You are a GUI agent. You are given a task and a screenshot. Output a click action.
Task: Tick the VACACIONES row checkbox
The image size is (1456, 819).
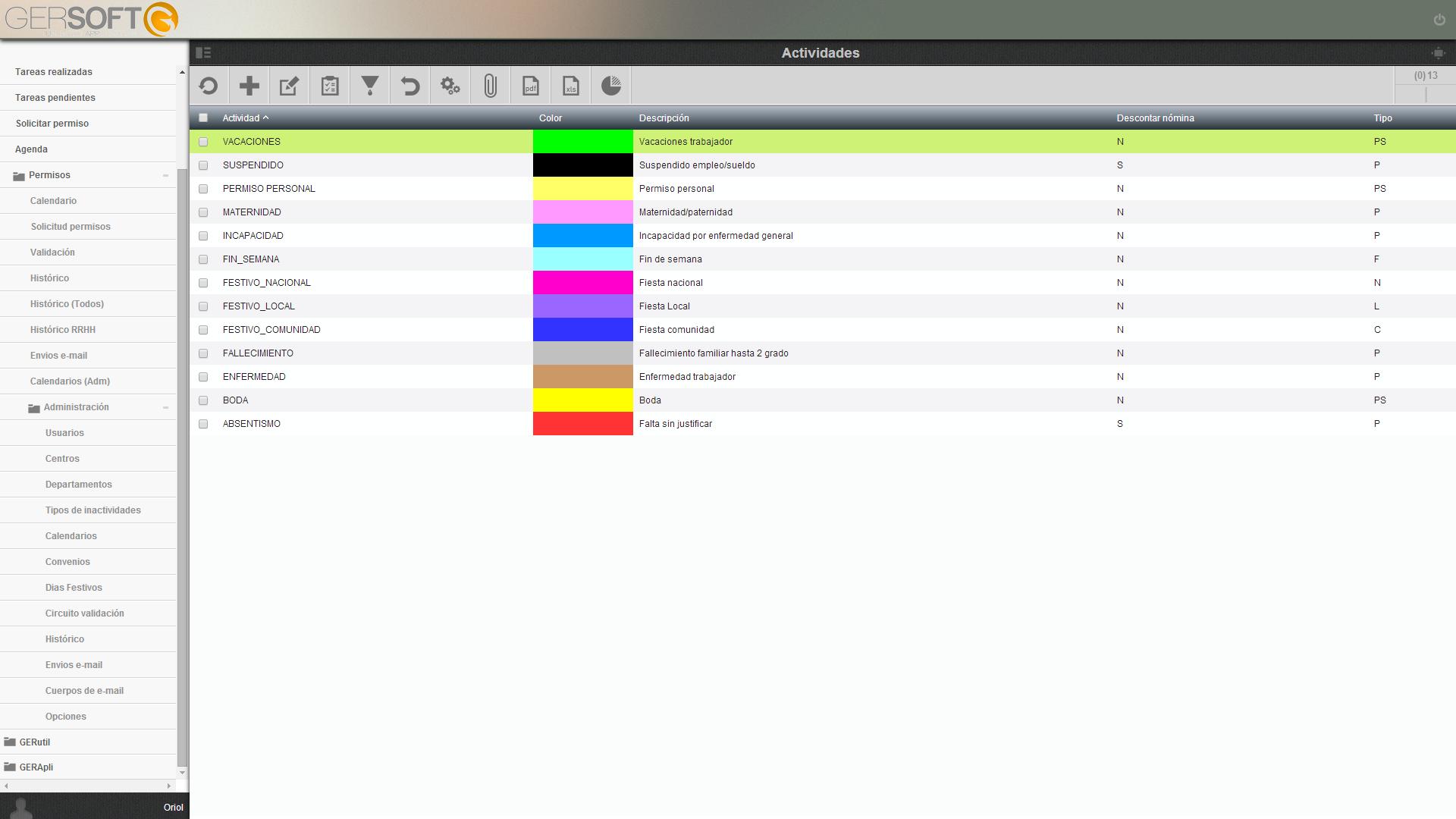click(x=203, y=142)
